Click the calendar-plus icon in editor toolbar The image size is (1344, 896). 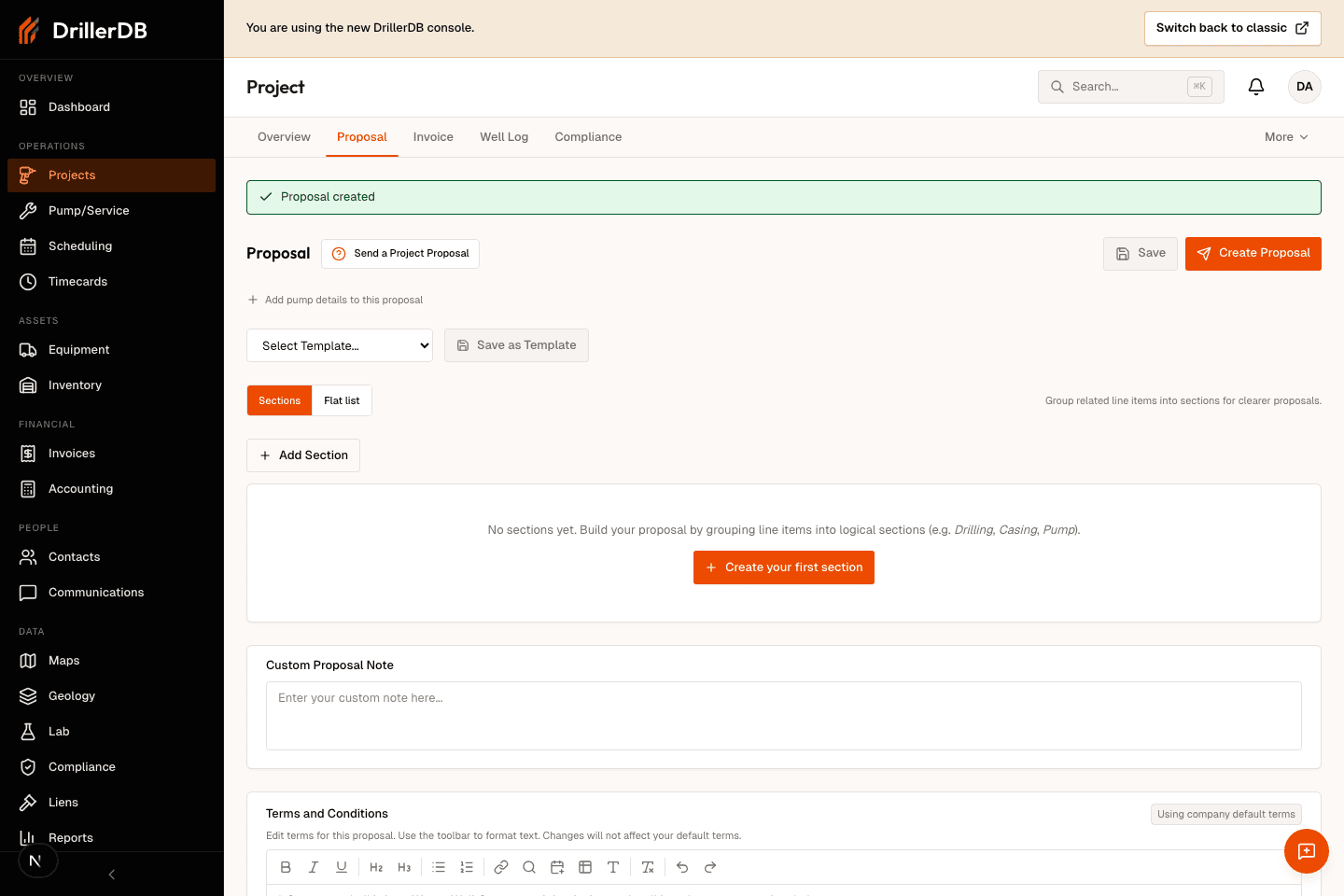click(557, 867)
